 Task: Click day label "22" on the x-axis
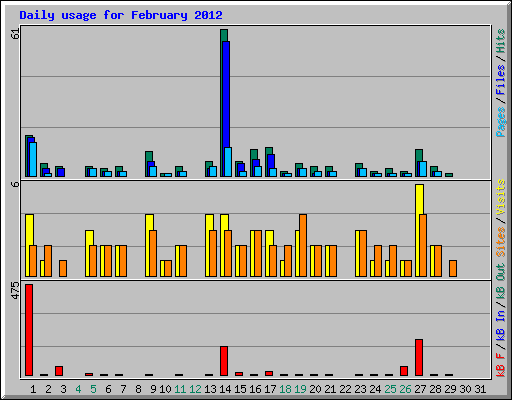[345, 389]
